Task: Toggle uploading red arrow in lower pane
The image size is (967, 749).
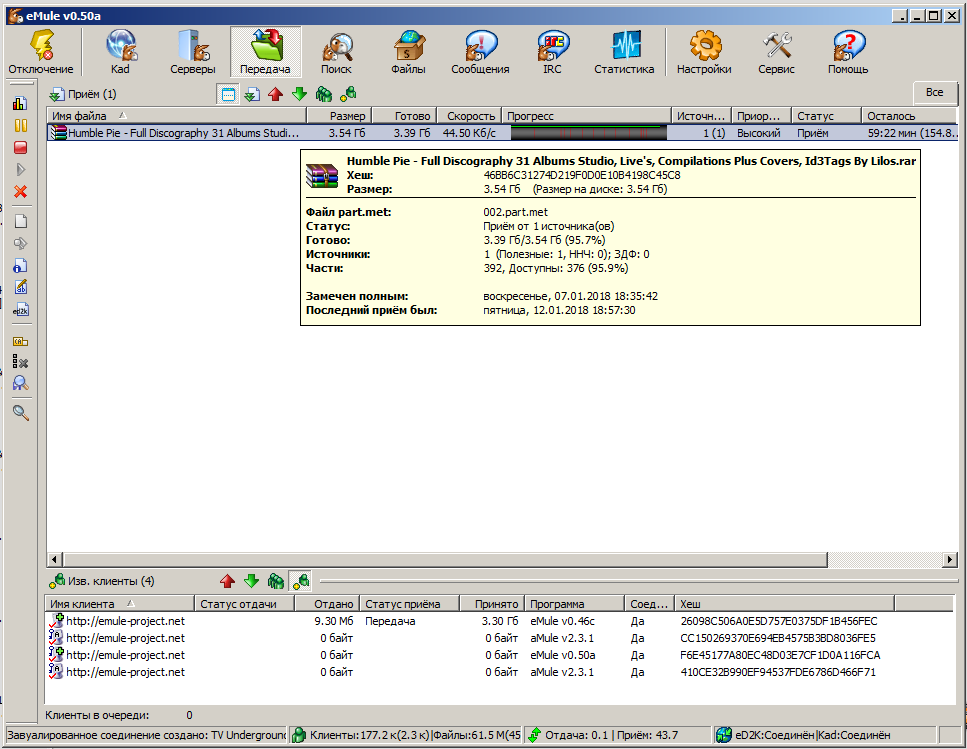Action: [228, 581]
